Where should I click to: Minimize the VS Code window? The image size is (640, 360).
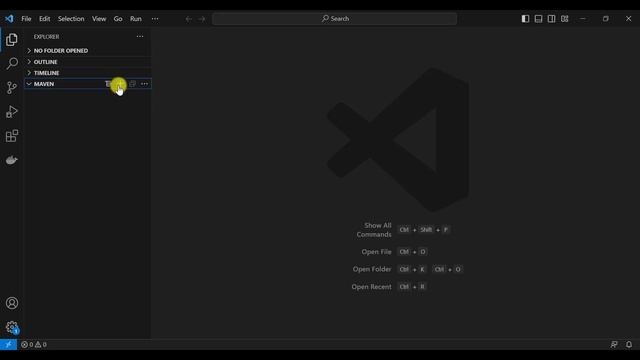583,19
